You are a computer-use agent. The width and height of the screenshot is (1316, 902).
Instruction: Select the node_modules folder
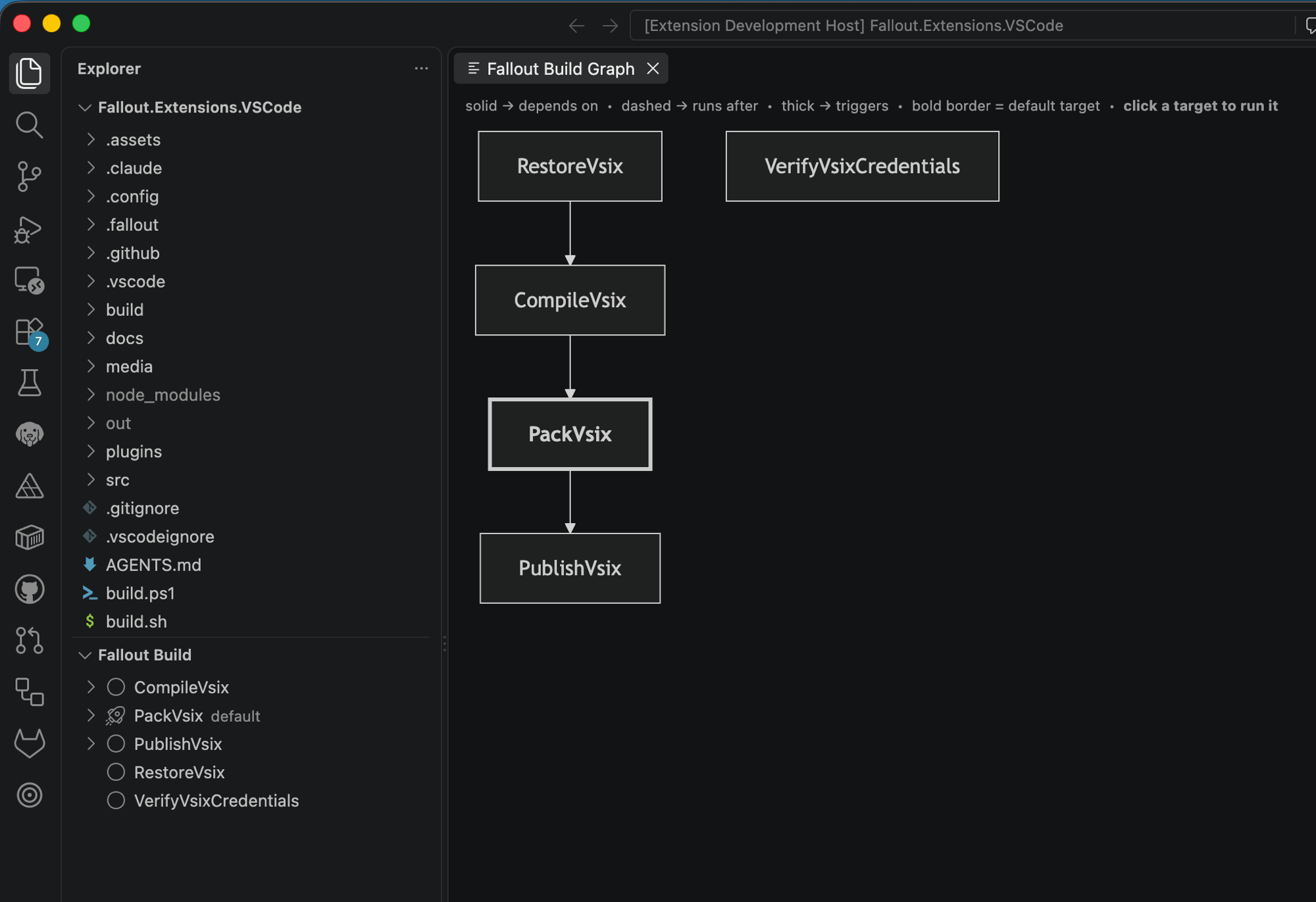point(250,395)
